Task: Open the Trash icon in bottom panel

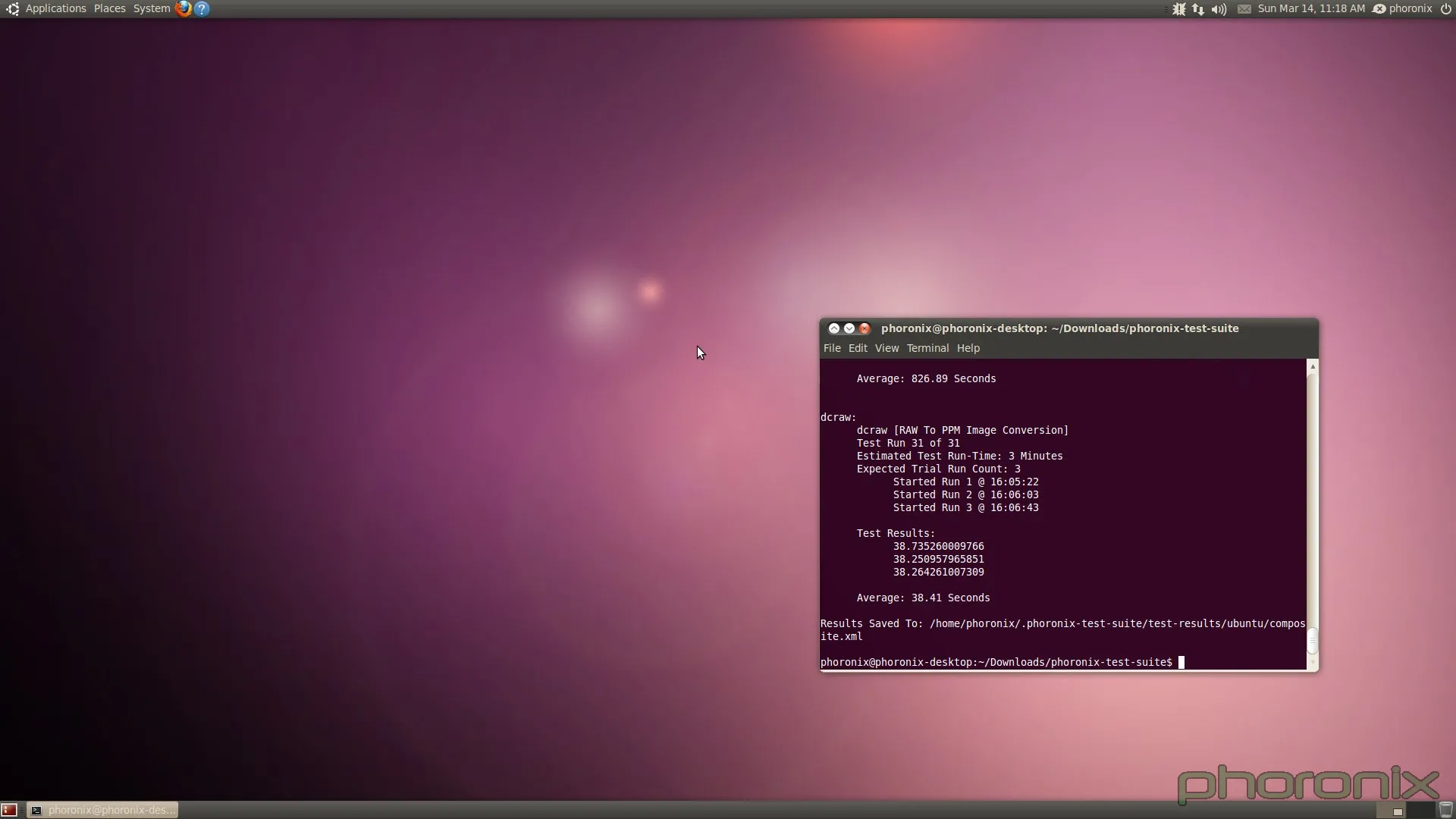Action: [x=1445, y=810]
